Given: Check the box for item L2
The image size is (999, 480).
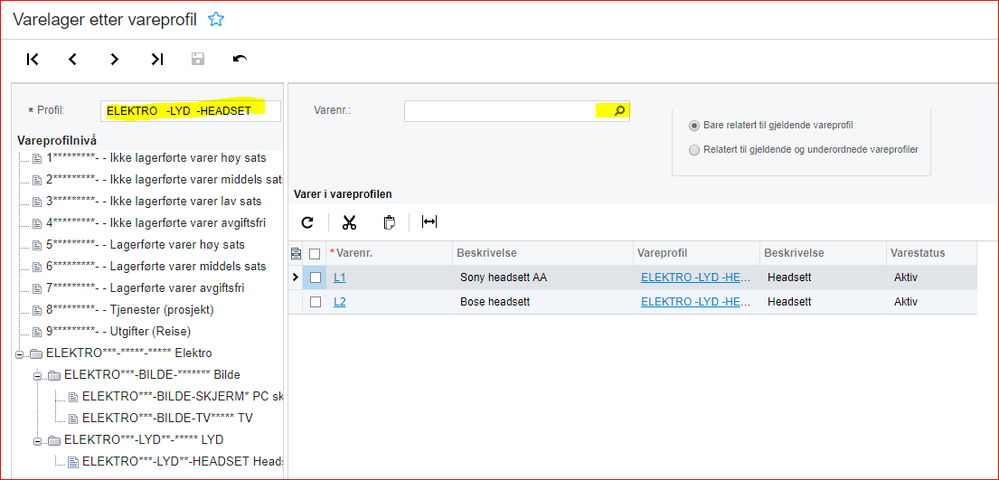Looking at the screenshot, I should 315,302.
